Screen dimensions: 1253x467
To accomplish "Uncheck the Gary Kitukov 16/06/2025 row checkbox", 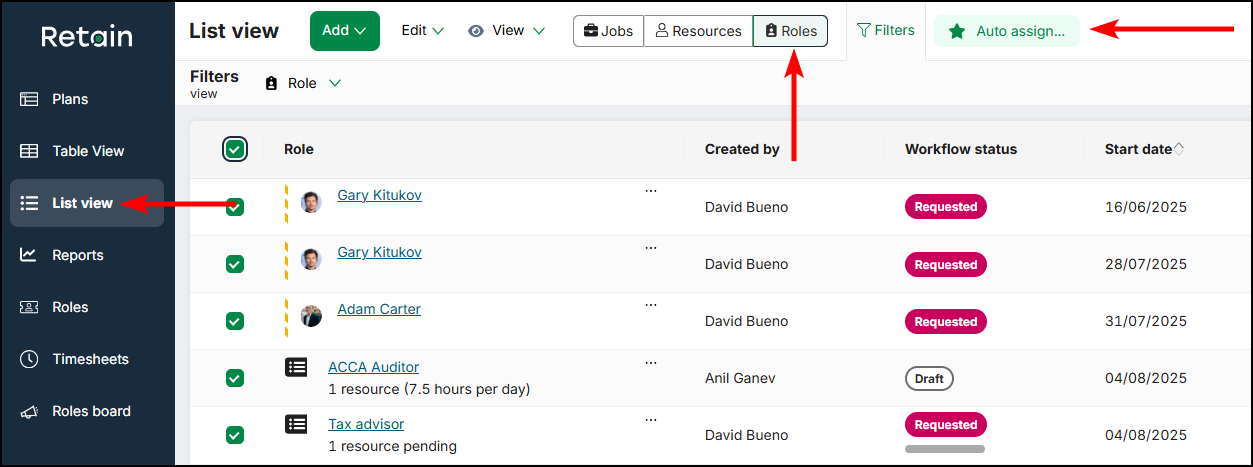I will pyautogui.click(x=234, y=207).
